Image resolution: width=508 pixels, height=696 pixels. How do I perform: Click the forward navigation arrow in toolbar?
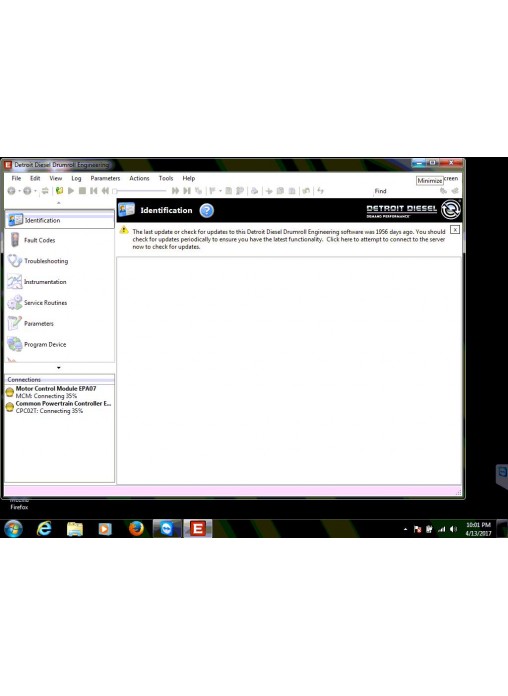pyautogui.click(x=28, y=191)
